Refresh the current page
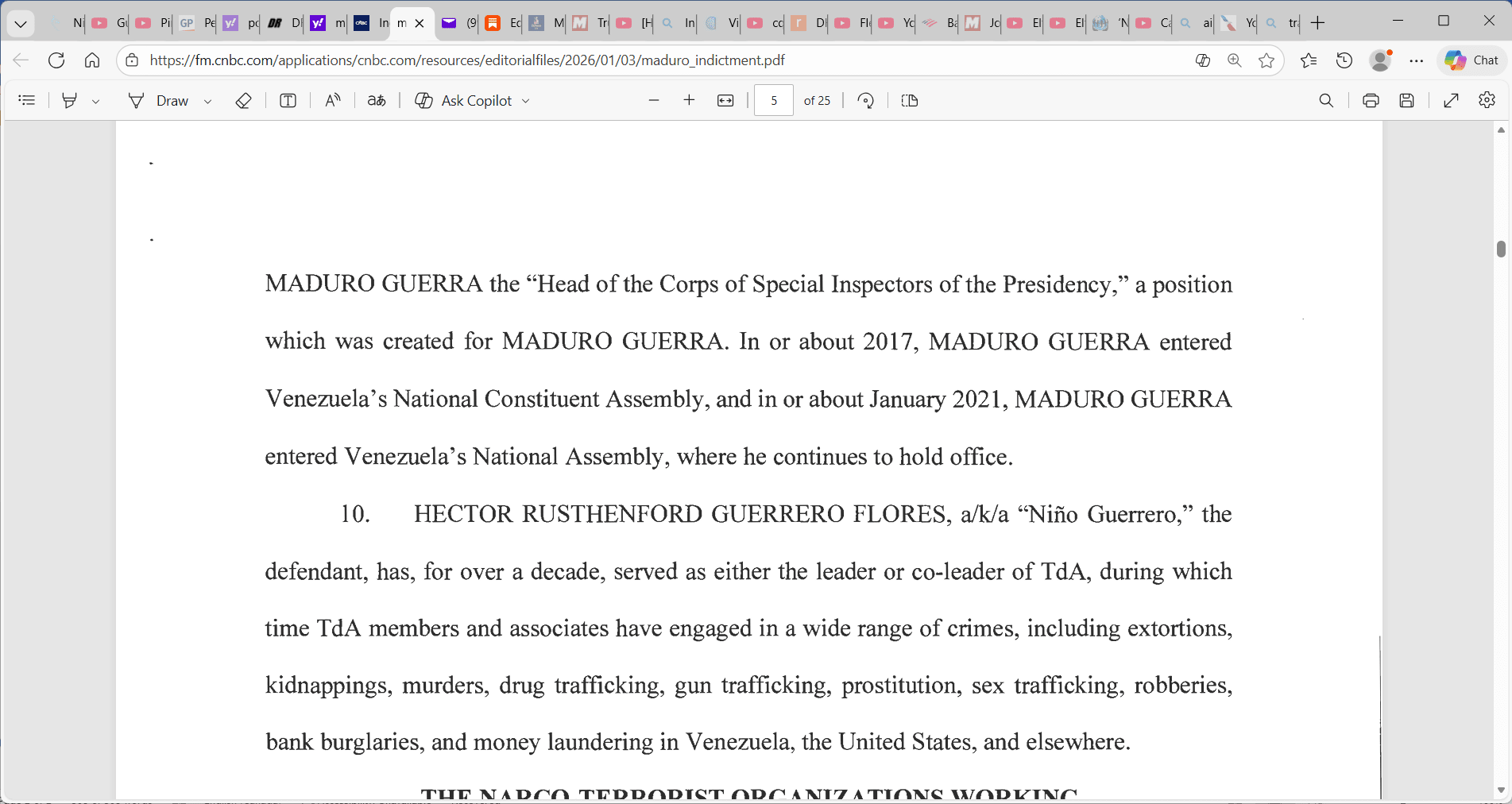 pyautogui.click(x=56, y=60)
